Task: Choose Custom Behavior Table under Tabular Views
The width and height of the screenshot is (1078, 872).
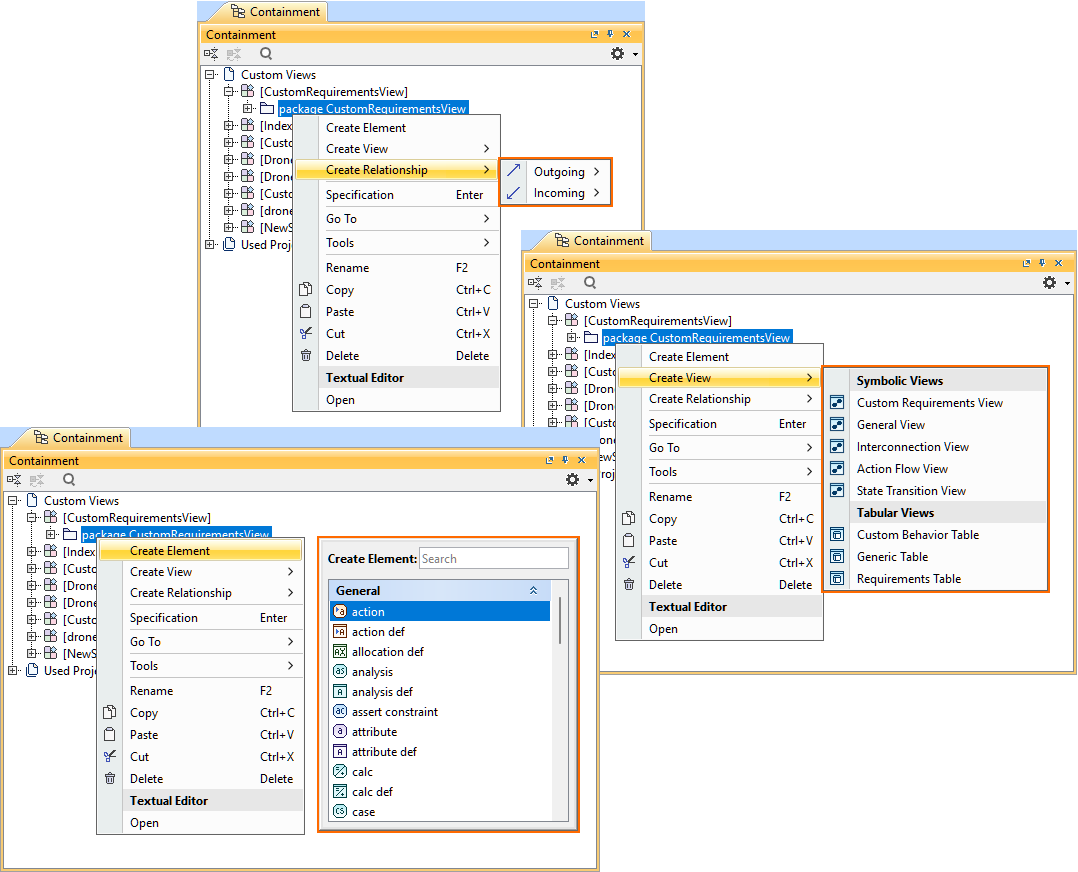Action: 917,535
